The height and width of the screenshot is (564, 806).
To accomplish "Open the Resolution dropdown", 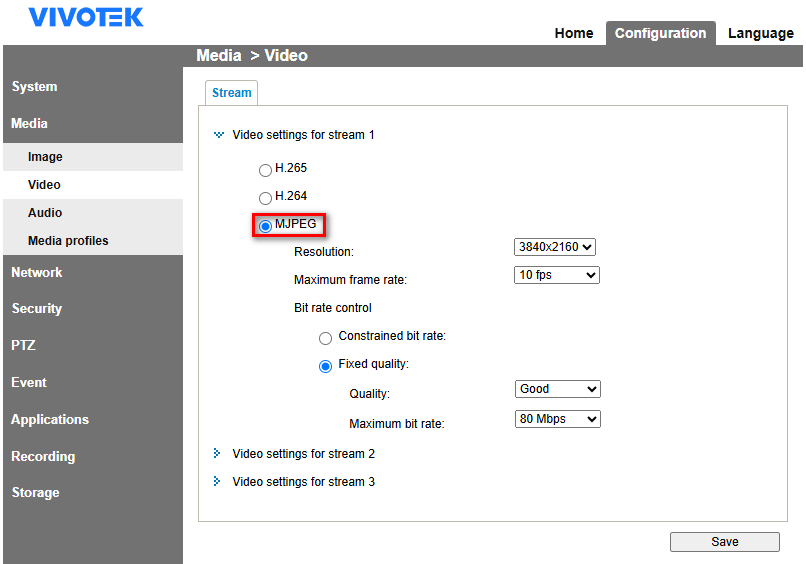I will click(x=555, y=247).
